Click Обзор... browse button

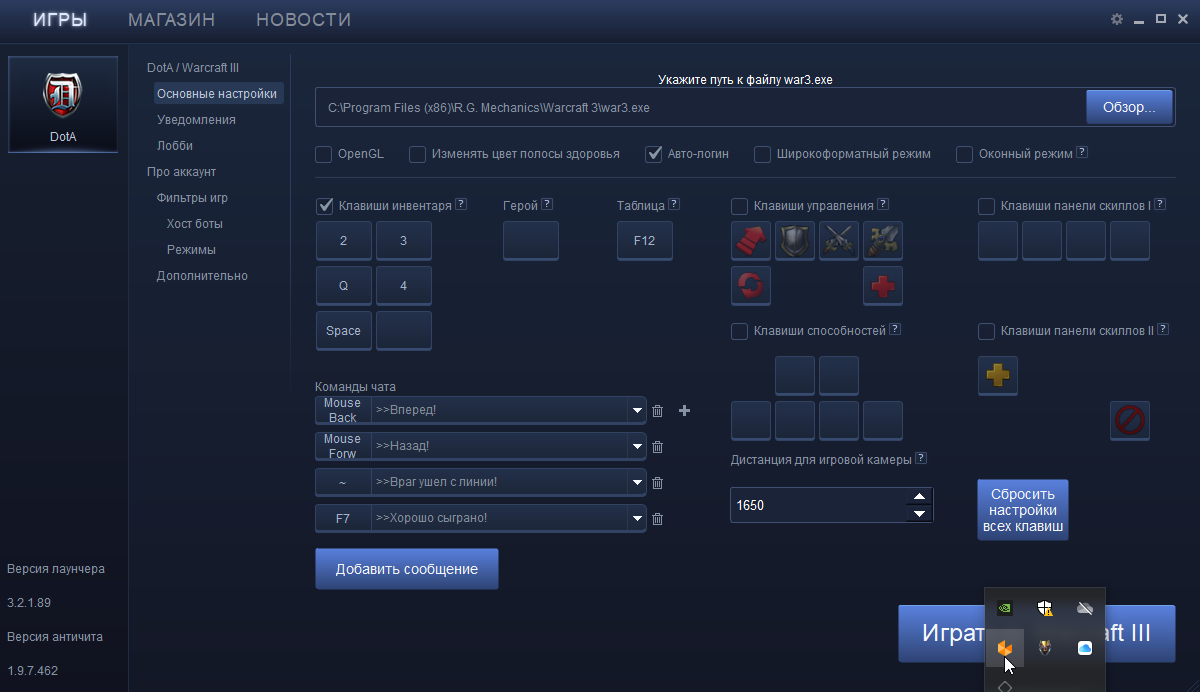point(1130,108)
